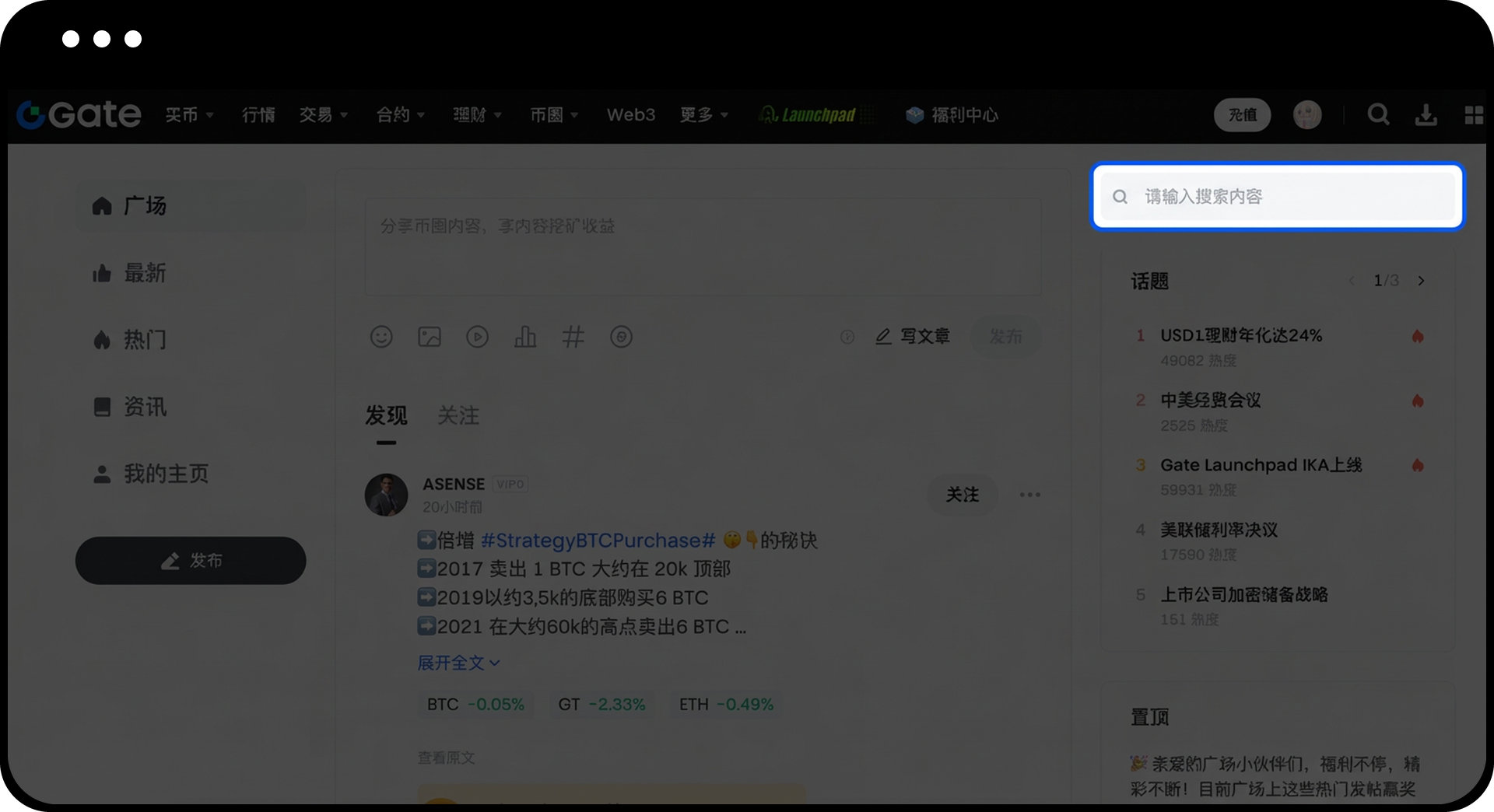Viewport: 1494px width, 812px height.
Task: Click the 充值 deposit button
Action: pyautogui.click(x=1242, y=115)
